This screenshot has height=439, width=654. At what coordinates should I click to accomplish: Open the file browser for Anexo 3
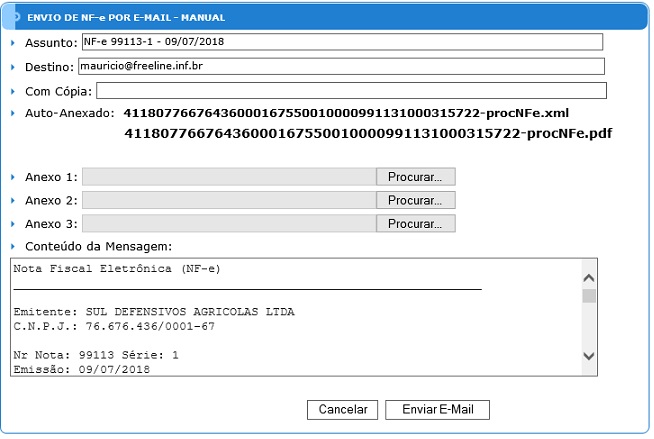[415, 224]
